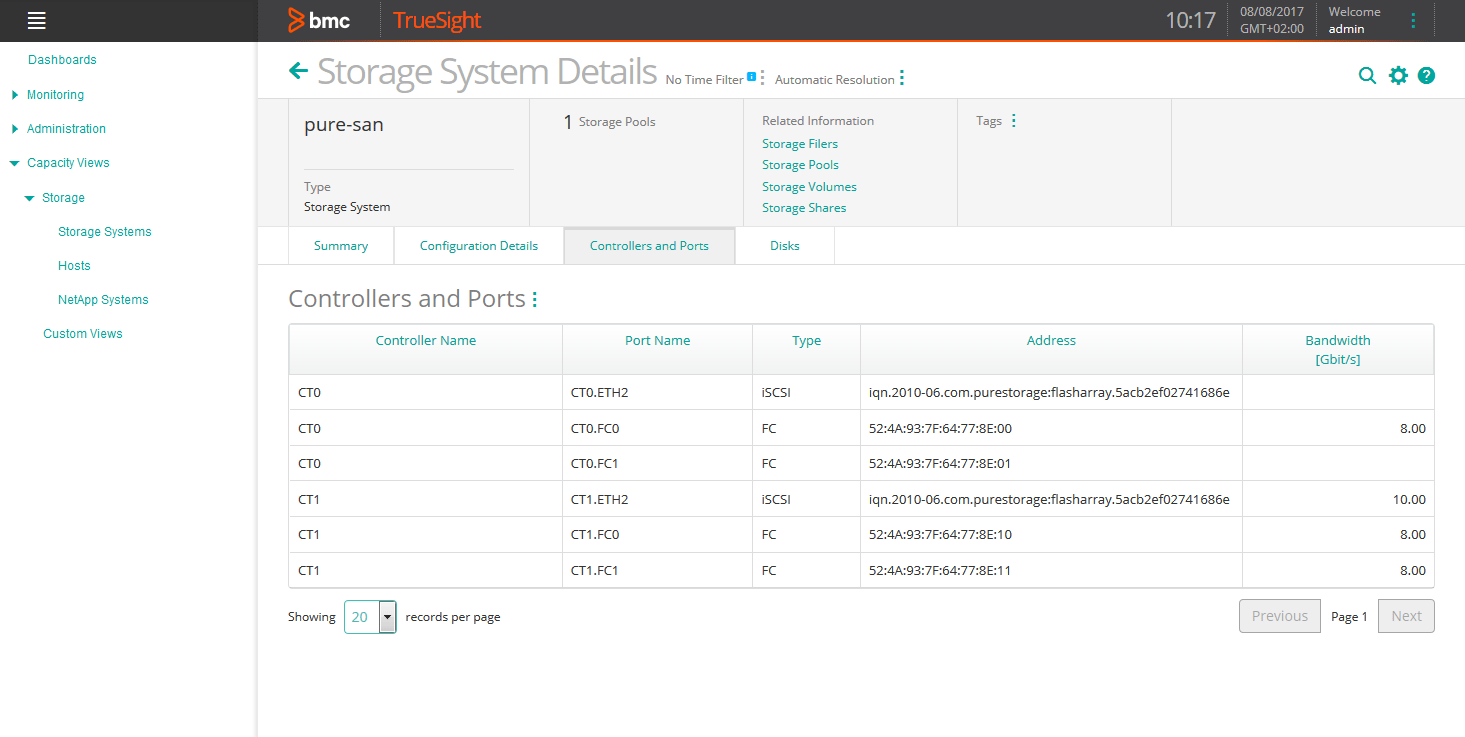Switch to the Disks tab
This screenshot has height=737, width=1465.
pos(785,246)
